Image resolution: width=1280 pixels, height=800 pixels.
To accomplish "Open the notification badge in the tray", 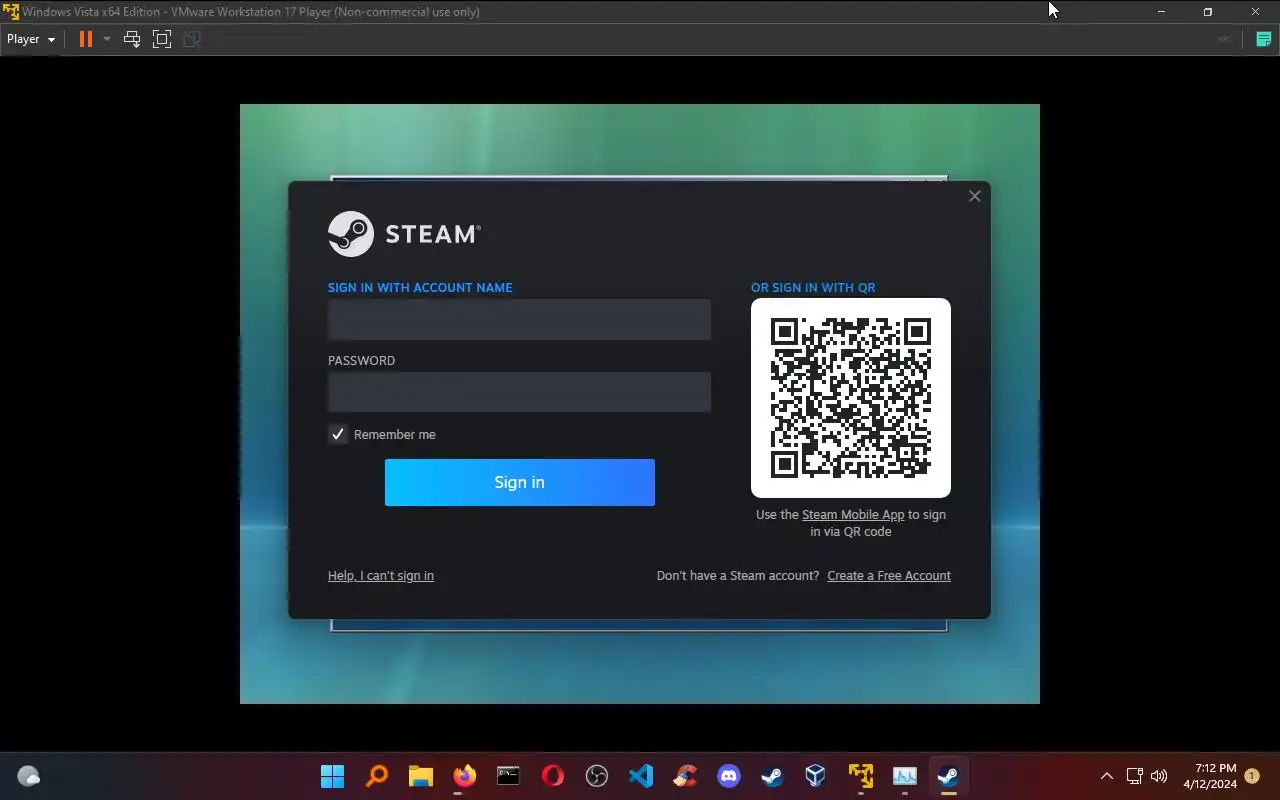I will [x=1252, y=776].
